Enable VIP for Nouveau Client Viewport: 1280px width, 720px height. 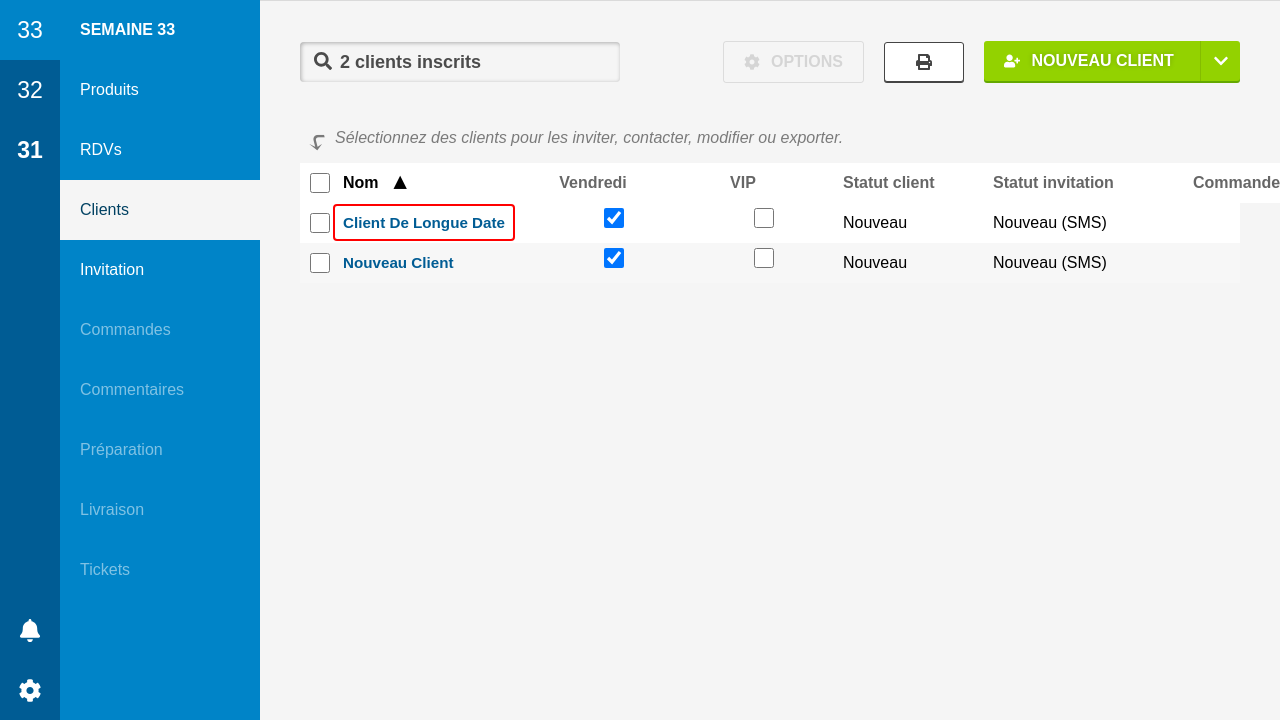pyautogui.click(x=764, y=258)
